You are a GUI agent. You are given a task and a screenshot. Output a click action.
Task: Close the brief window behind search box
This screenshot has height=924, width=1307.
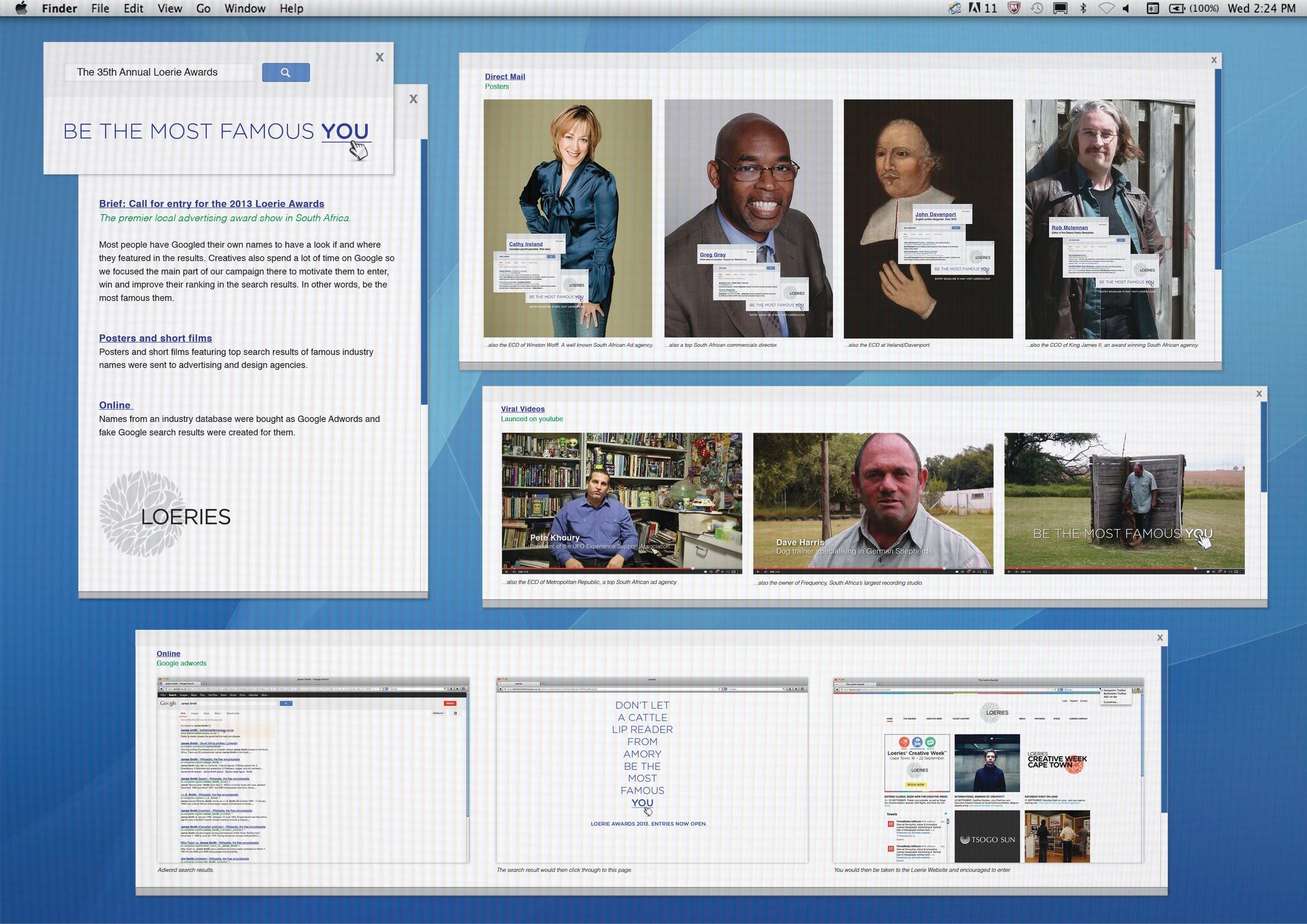pos(414,99)
